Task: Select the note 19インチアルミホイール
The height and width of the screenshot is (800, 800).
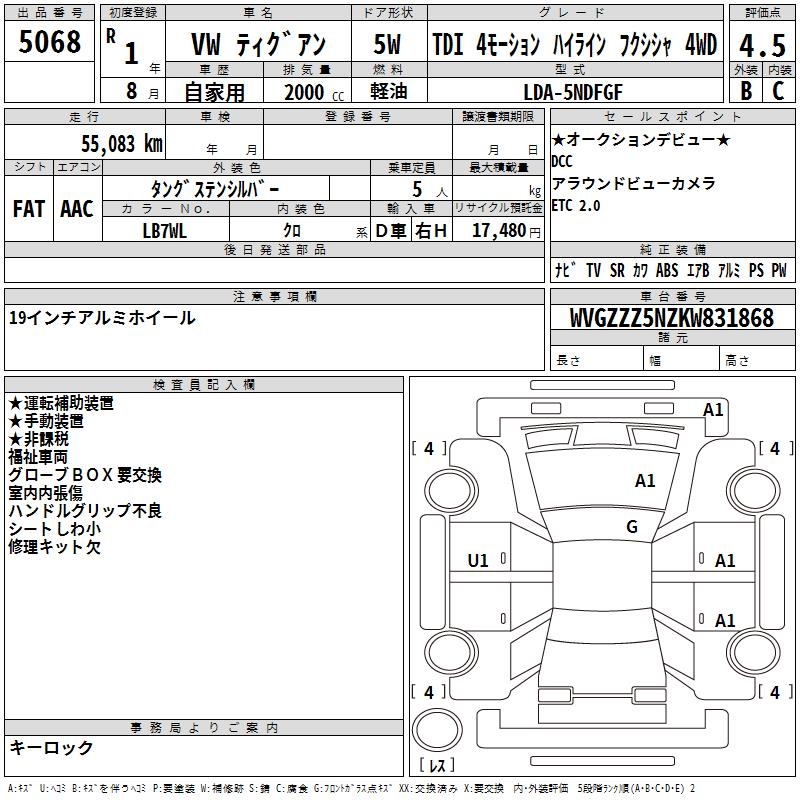Action: pyautogui.click(x=102, y=318)
